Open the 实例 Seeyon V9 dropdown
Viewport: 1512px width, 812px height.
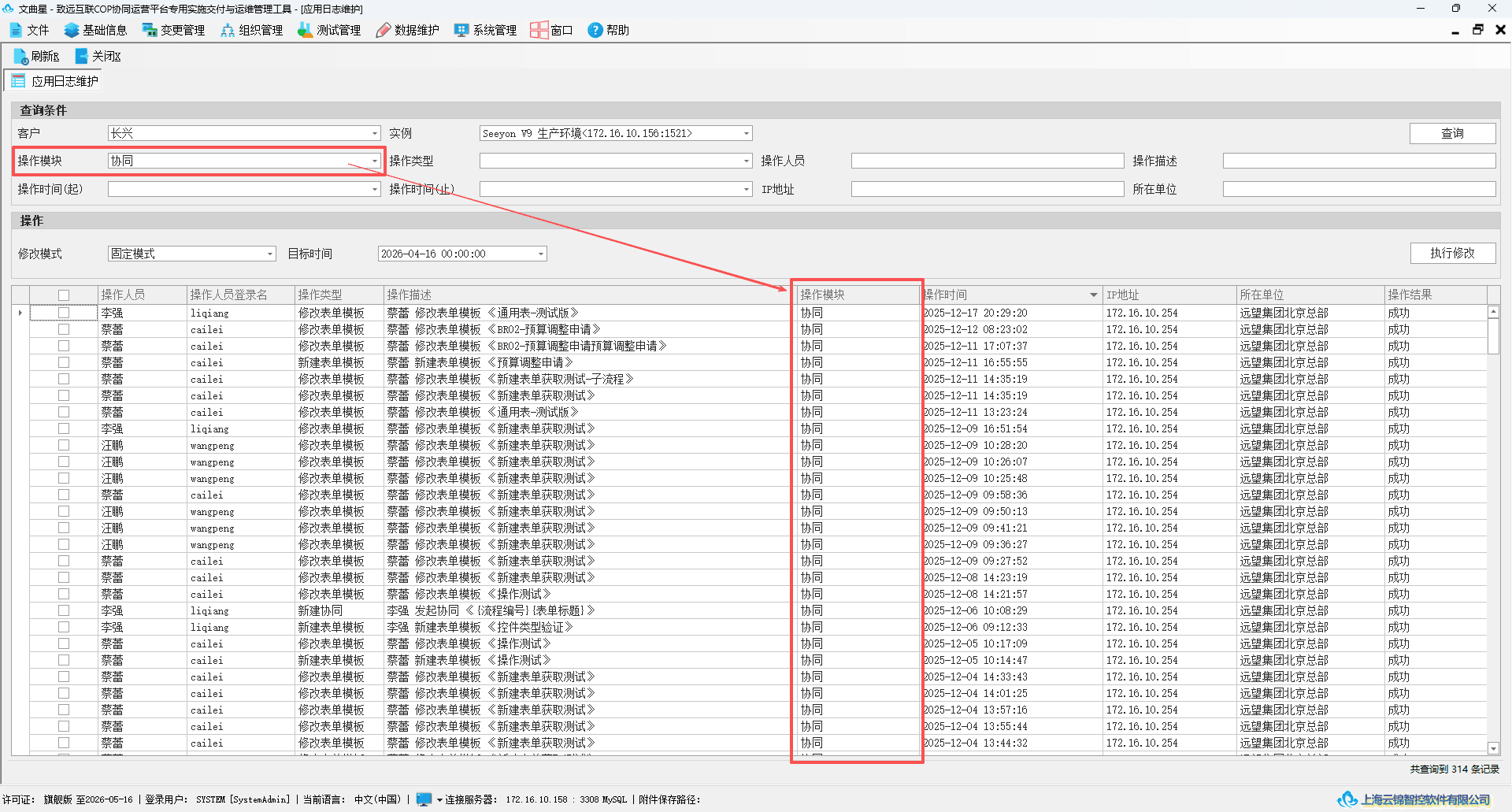(x=747, y=133)
